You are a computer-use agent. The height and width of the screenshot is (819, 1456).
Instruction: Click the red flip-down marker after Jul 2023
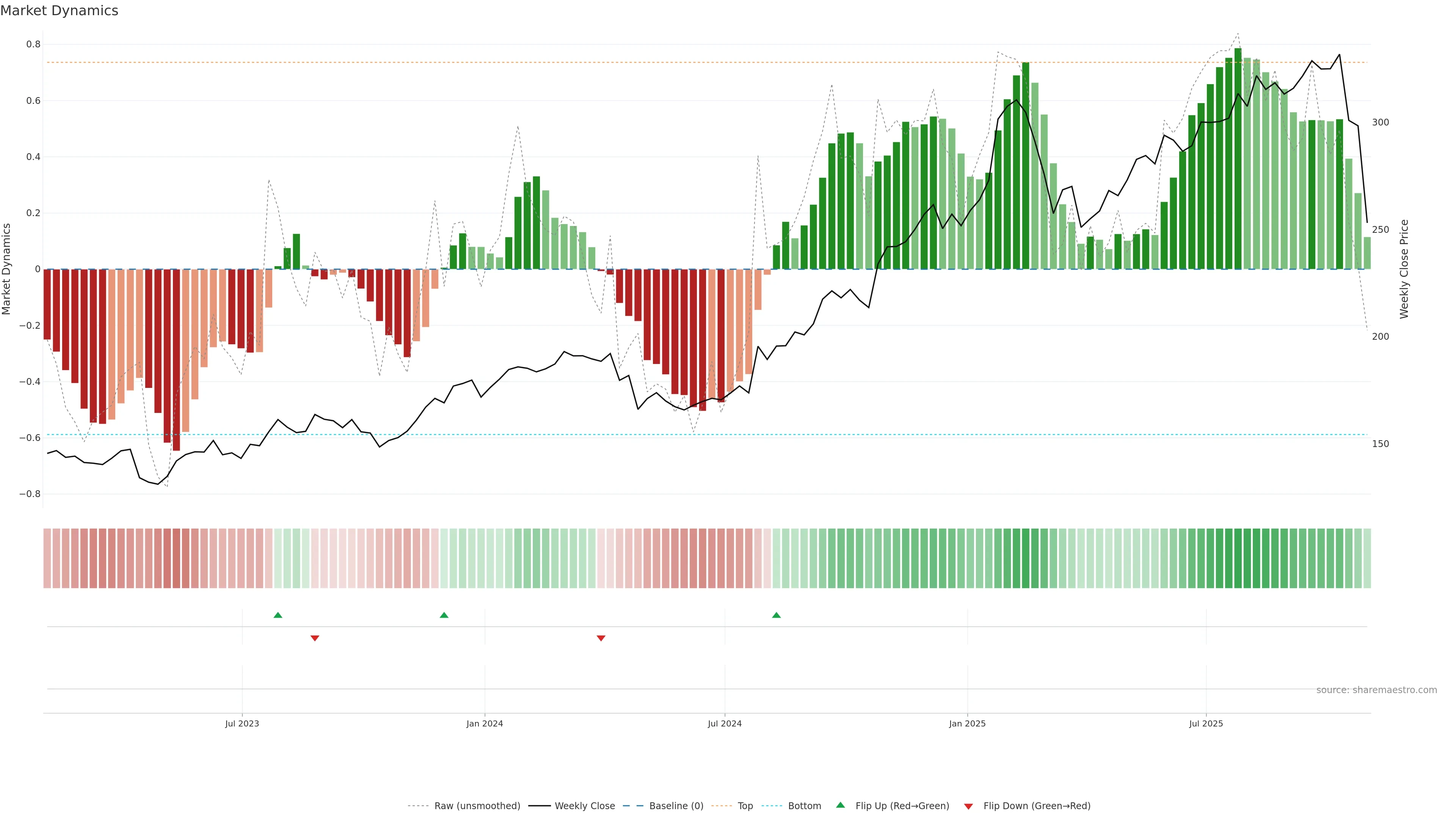pyautogui.click(x=315, y=638)
